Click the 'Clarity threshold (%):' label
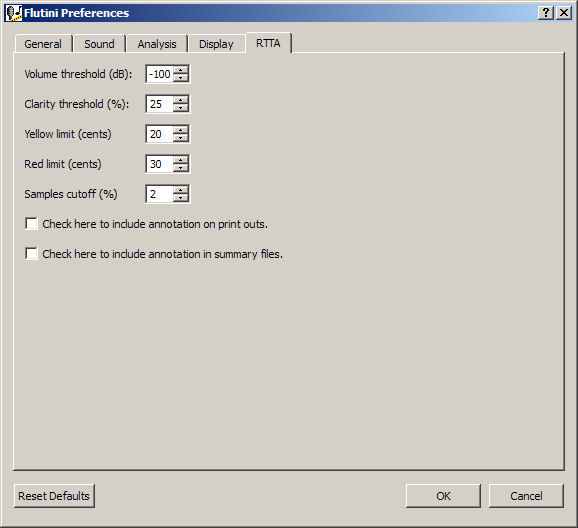 (77, 104)
